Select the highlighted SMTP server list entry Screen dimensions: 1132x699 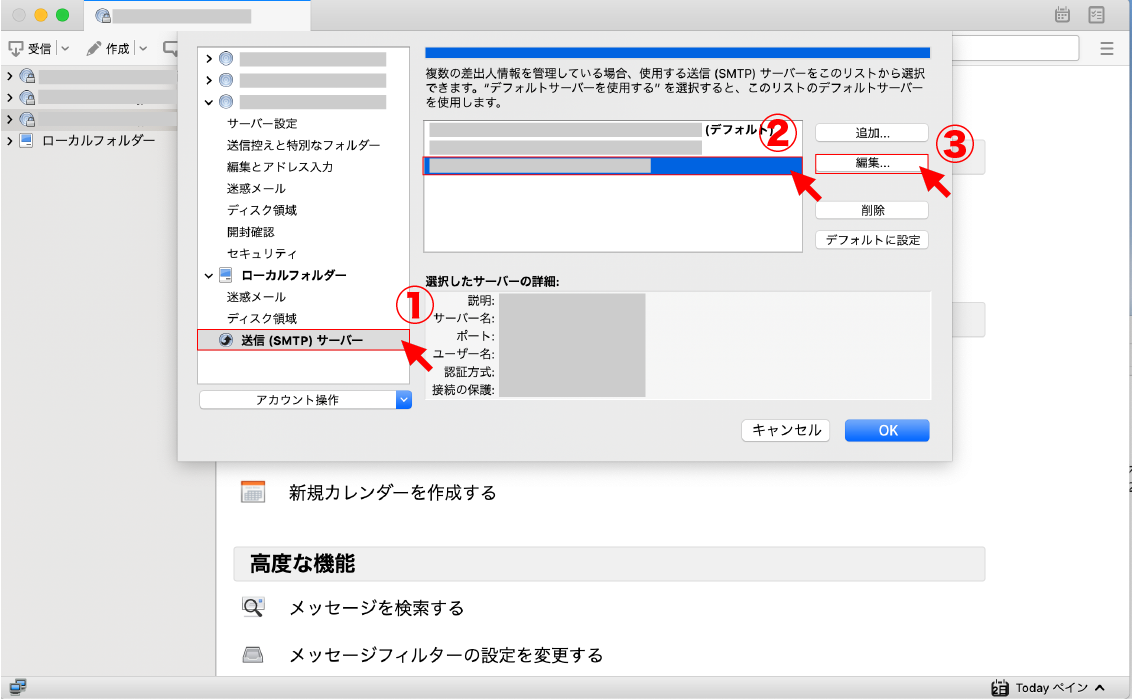point(612,166)
